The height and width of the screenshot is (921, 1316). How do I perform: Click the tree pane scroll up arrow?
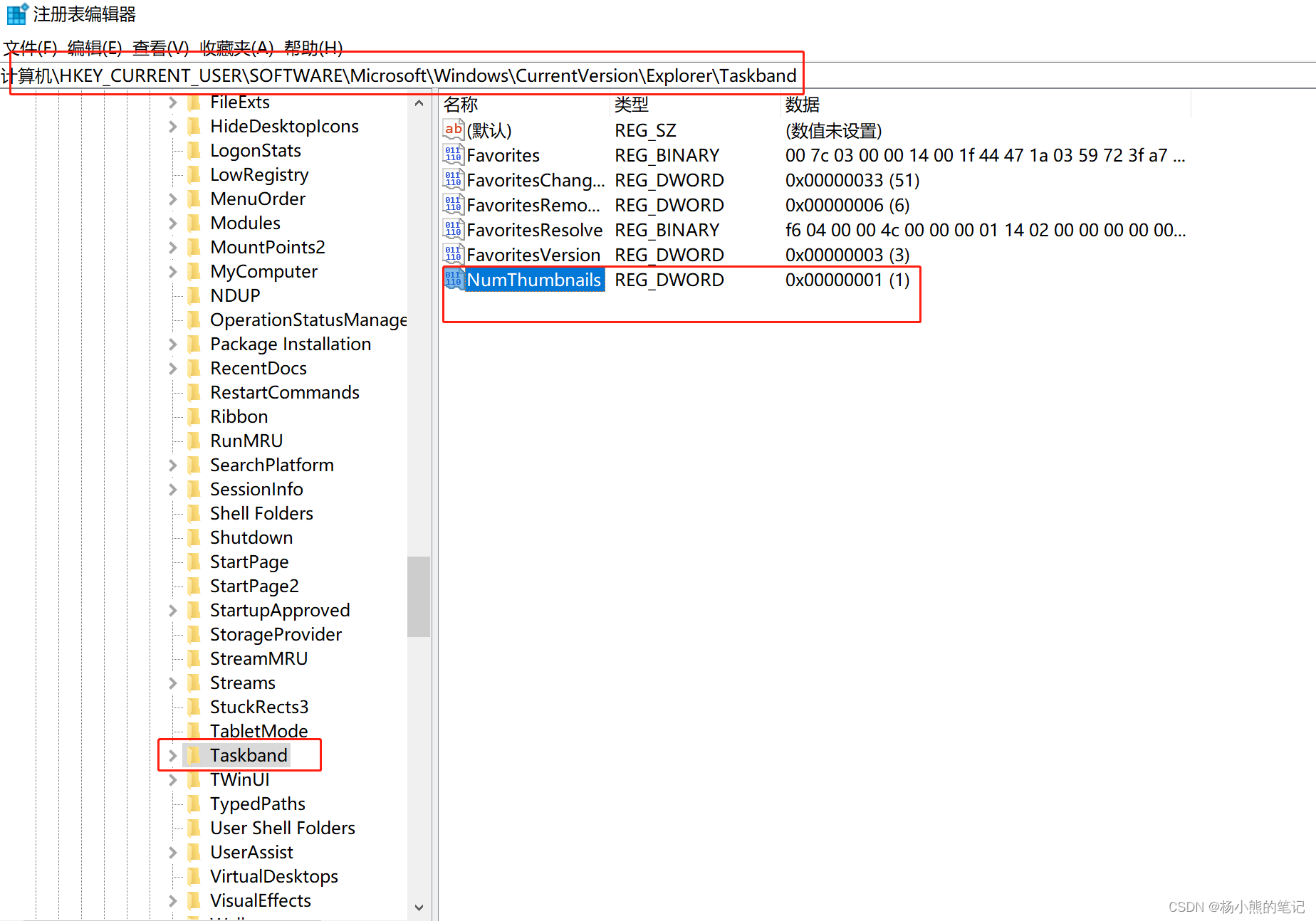419,103
